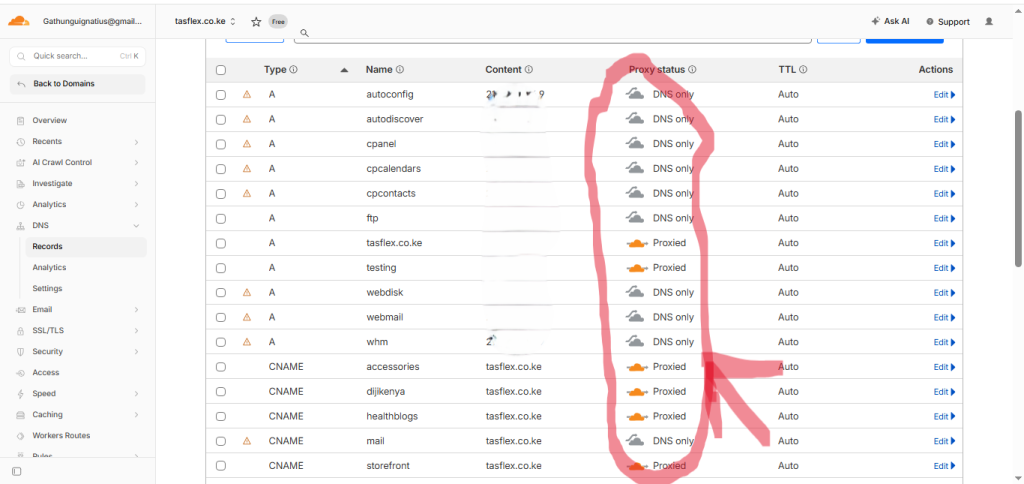The height and width of the screenshot is (484, 1024).
Task: Select all records with header checkbox
Action: click(x=221, y=70)
